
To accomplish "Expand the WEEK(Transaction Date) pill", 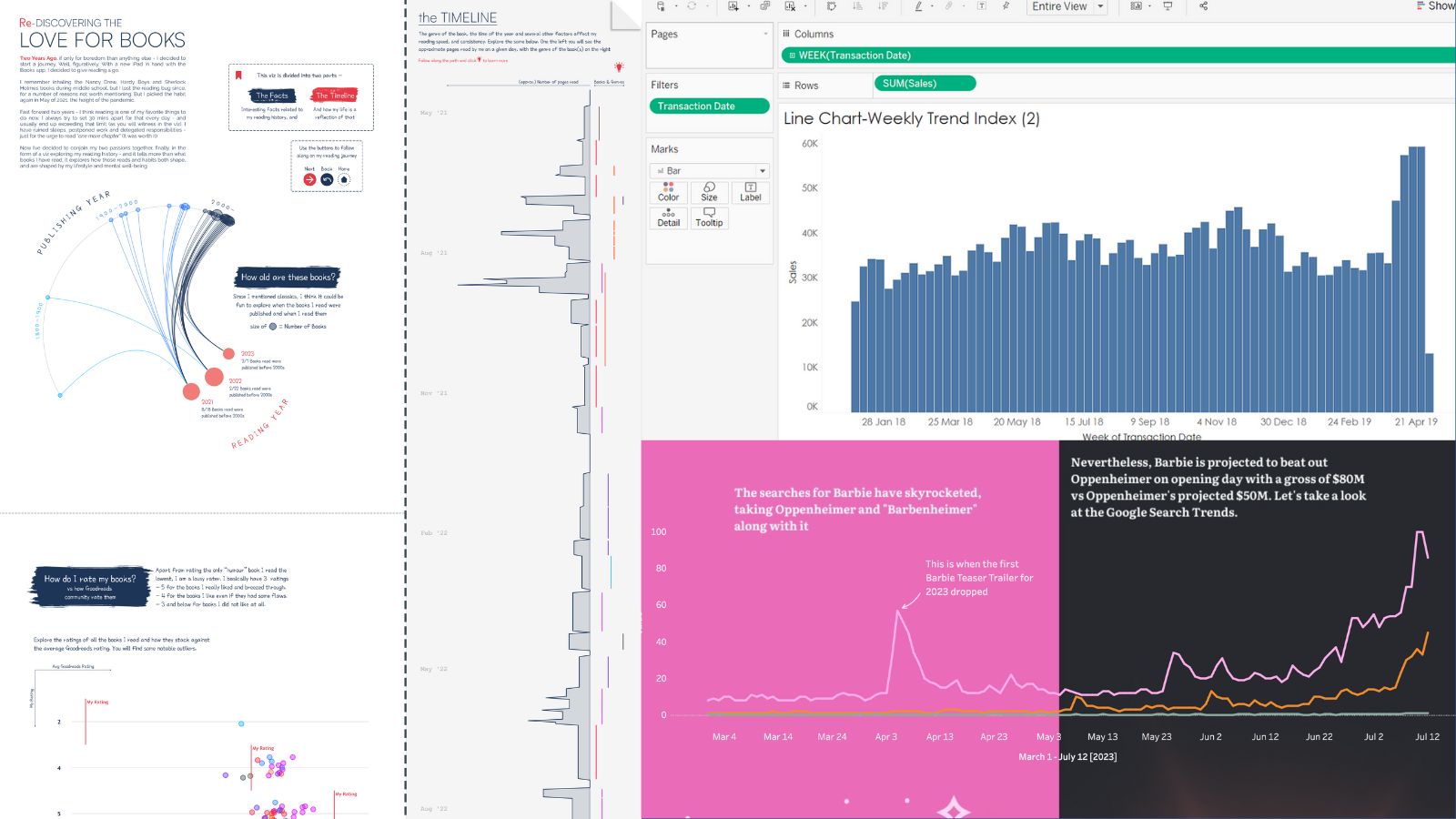I will click(x=793, y=56).
